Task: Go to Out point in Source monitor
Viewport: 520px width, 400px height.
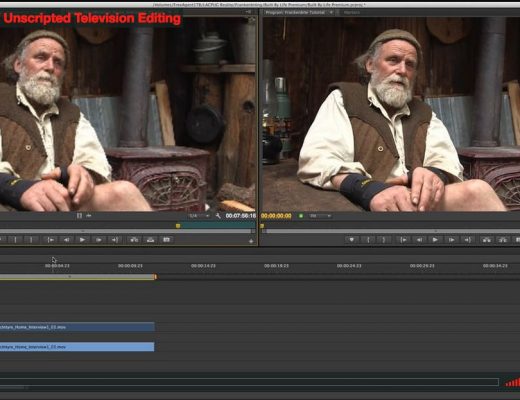Action: (115, 240)
